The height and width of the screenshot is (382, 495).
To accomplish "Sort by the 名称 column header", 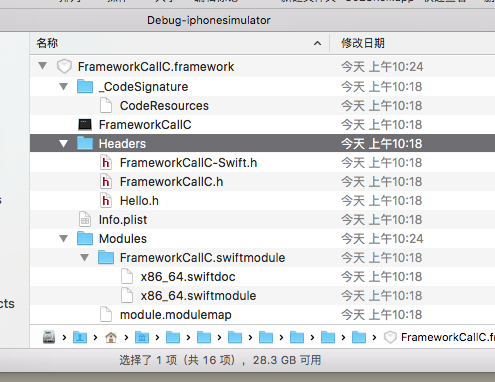I will pyautogui.click(x=47, y=43).
